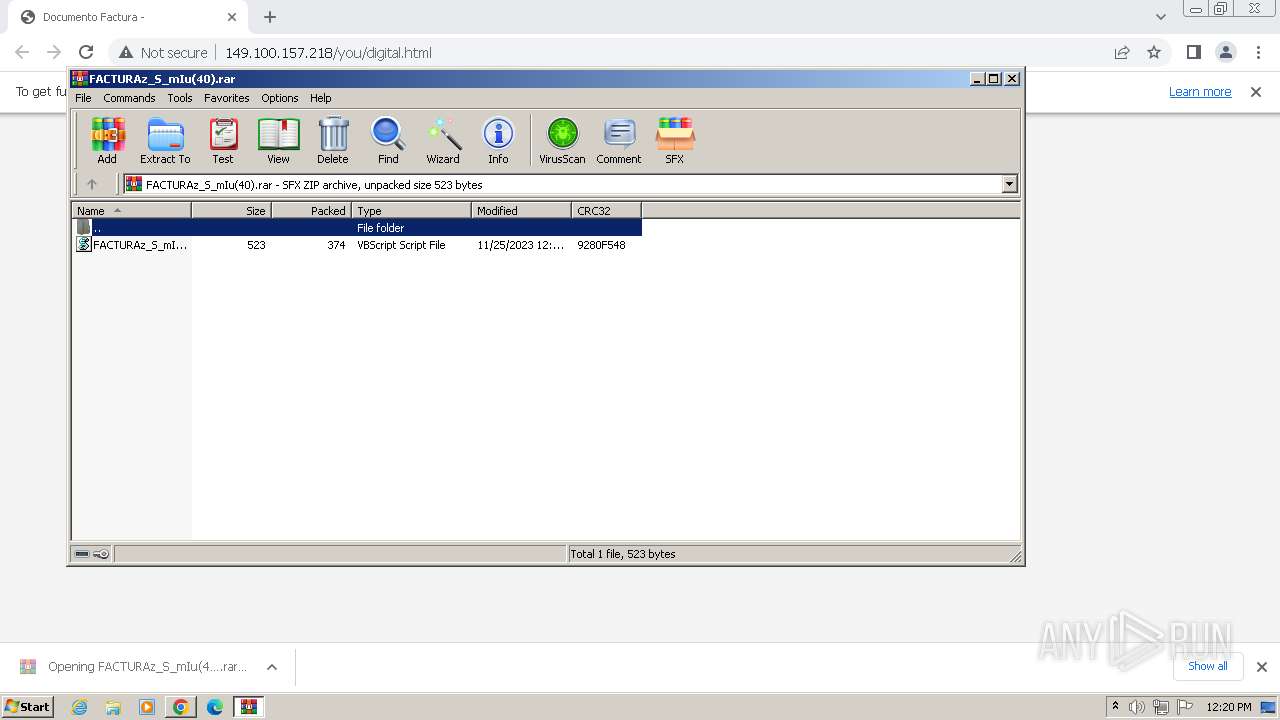Open File Explorer from the taskbar
The height and width of the screenshot is (720, 1280).
pyautogui.click(x=113, y=707)
